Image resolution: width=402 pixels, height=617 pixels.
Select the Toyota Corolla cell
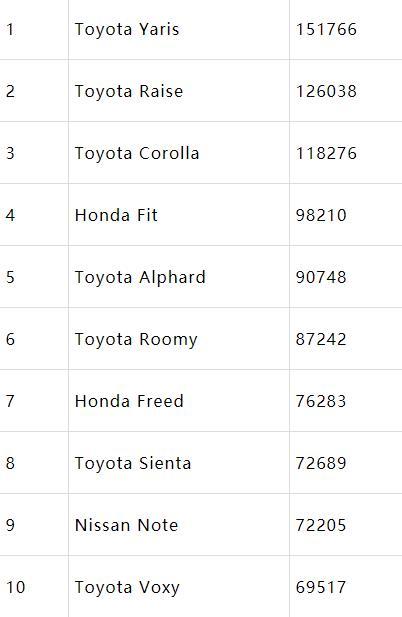(x=179, y=153)
